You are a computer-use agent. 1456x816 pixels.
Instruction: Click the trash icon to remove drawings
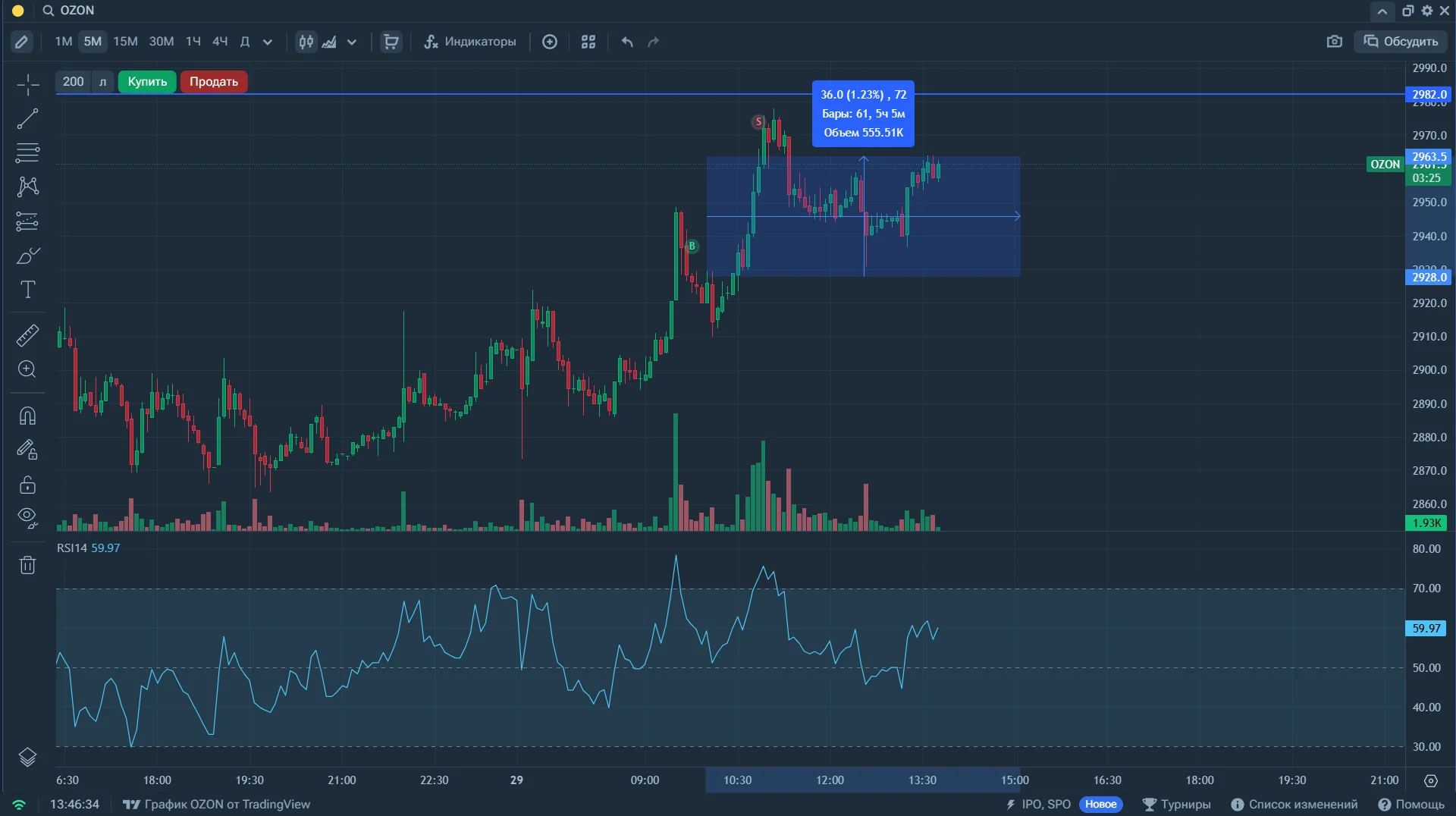[27, 565]
